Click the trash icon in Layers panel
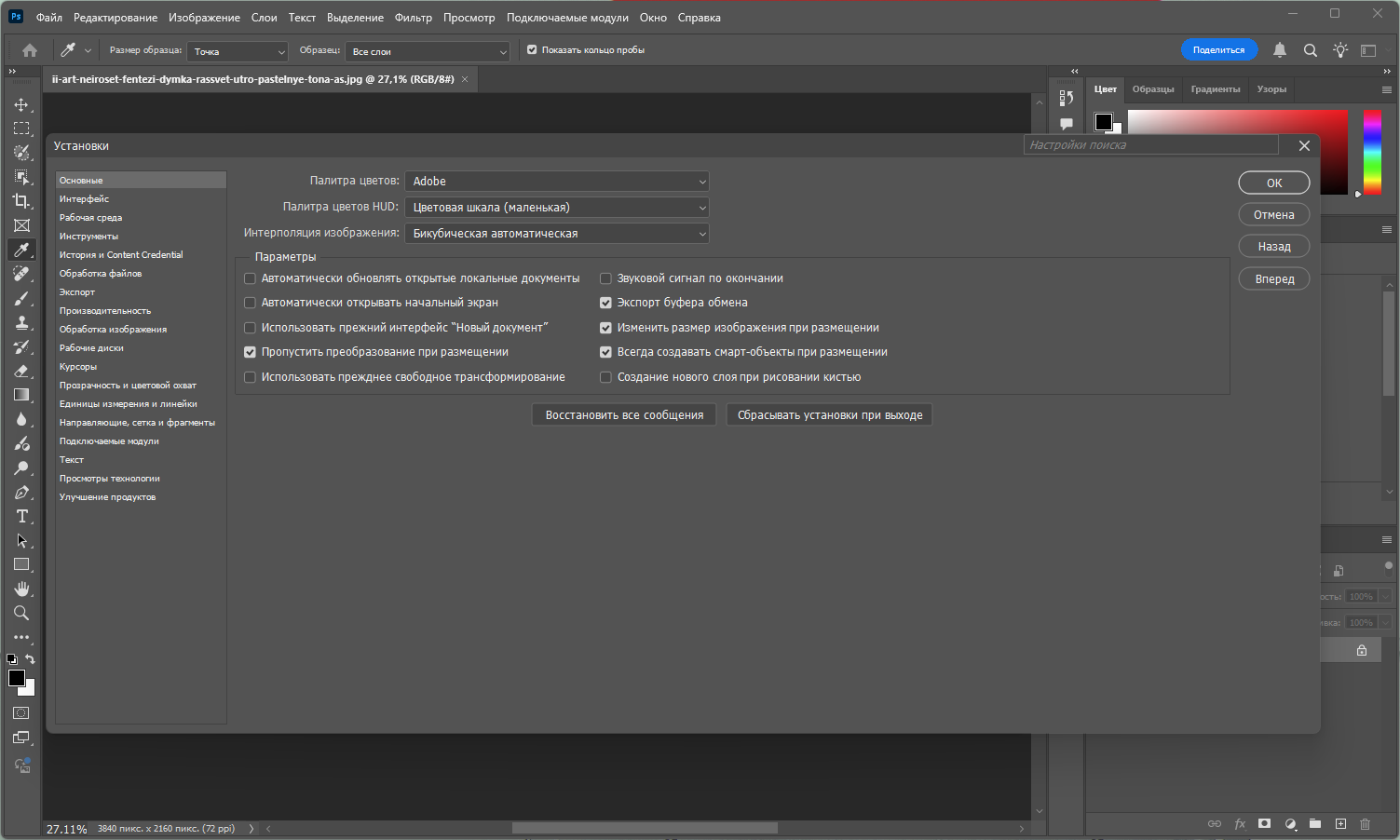This screenshot has width=1400, height=840. point(1366,824)
